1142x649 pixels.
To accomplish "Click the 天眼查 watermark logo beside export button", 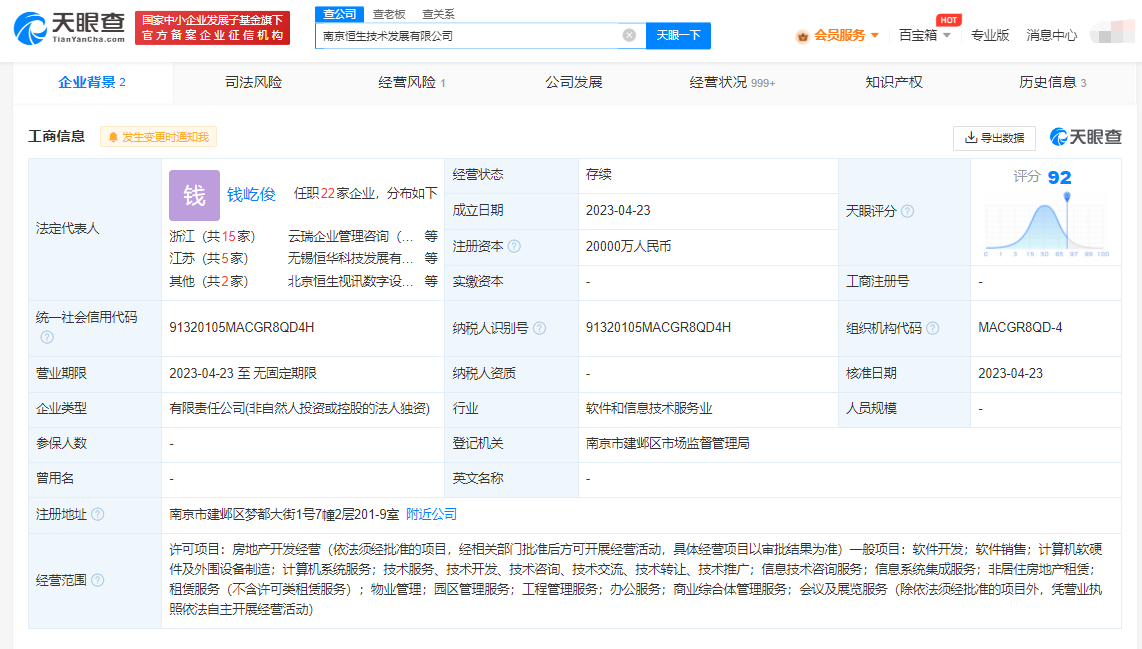I will [1085, 137].
